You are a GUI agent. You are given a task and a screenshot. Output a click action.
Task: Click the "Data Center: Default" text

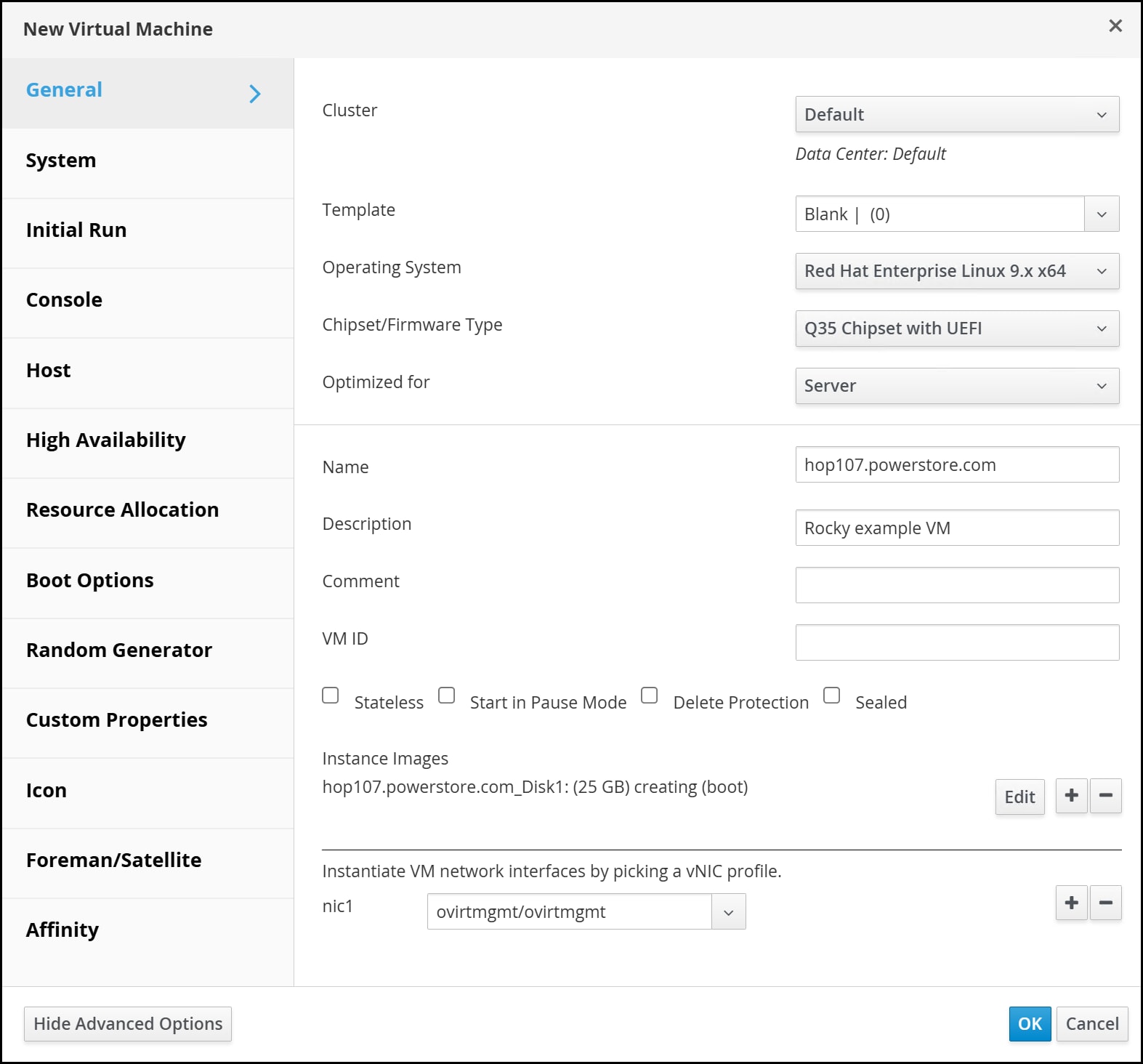click(871, 154)
